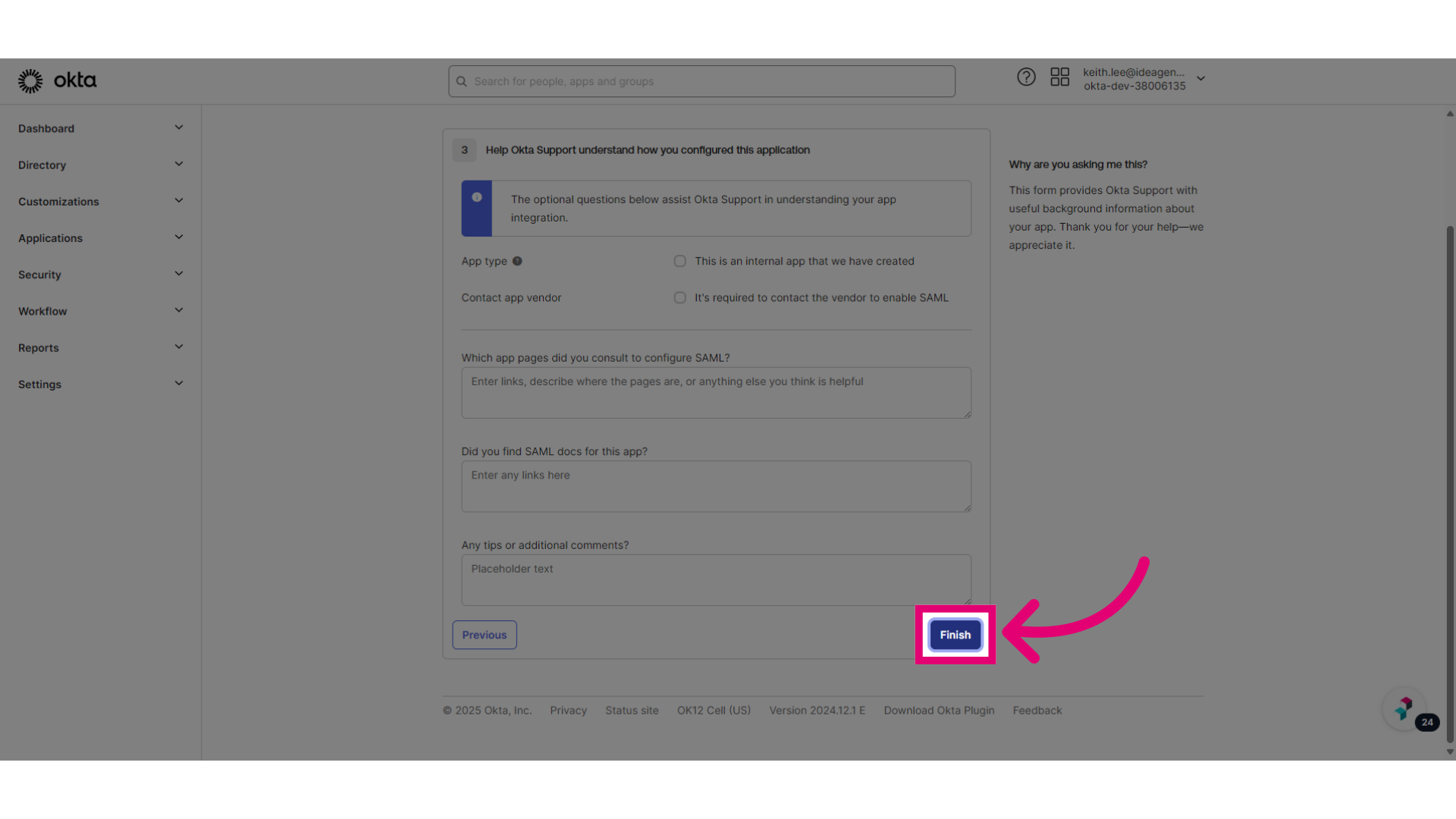The width and height of the screenshot is (1456, 819).
Task: Open the user account dropdown arrow
Action: coord(1200,79)
